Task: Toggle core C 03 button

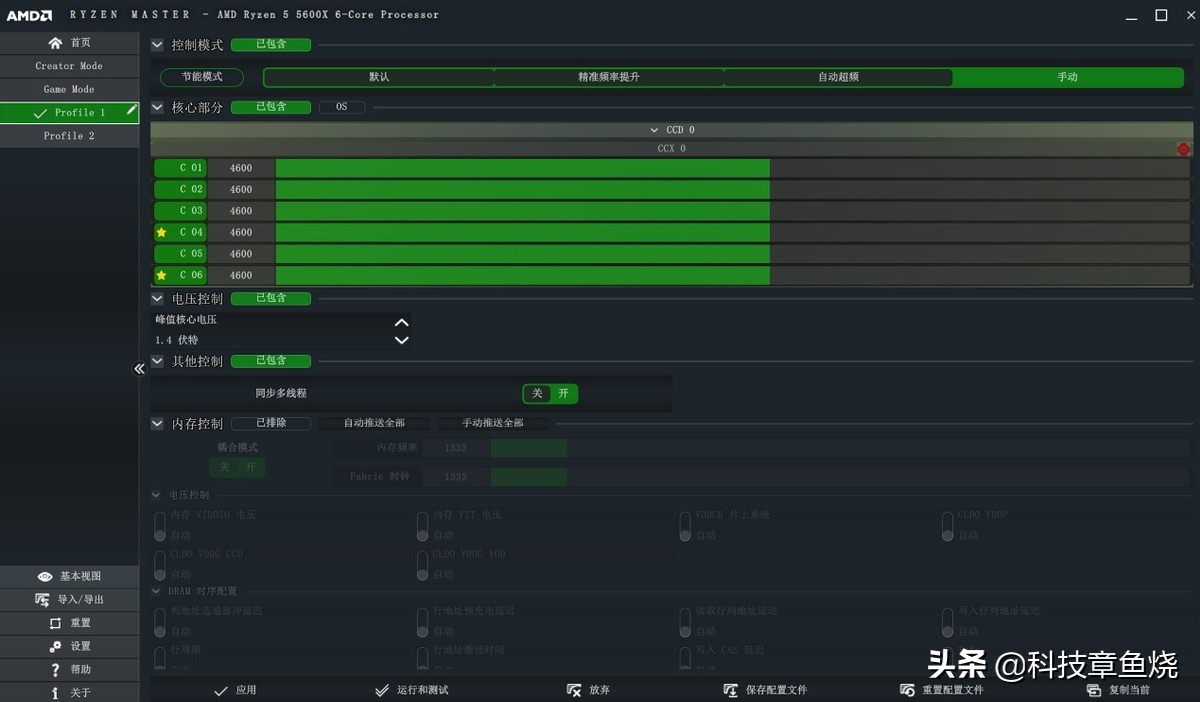Action: tap(180, 211)
